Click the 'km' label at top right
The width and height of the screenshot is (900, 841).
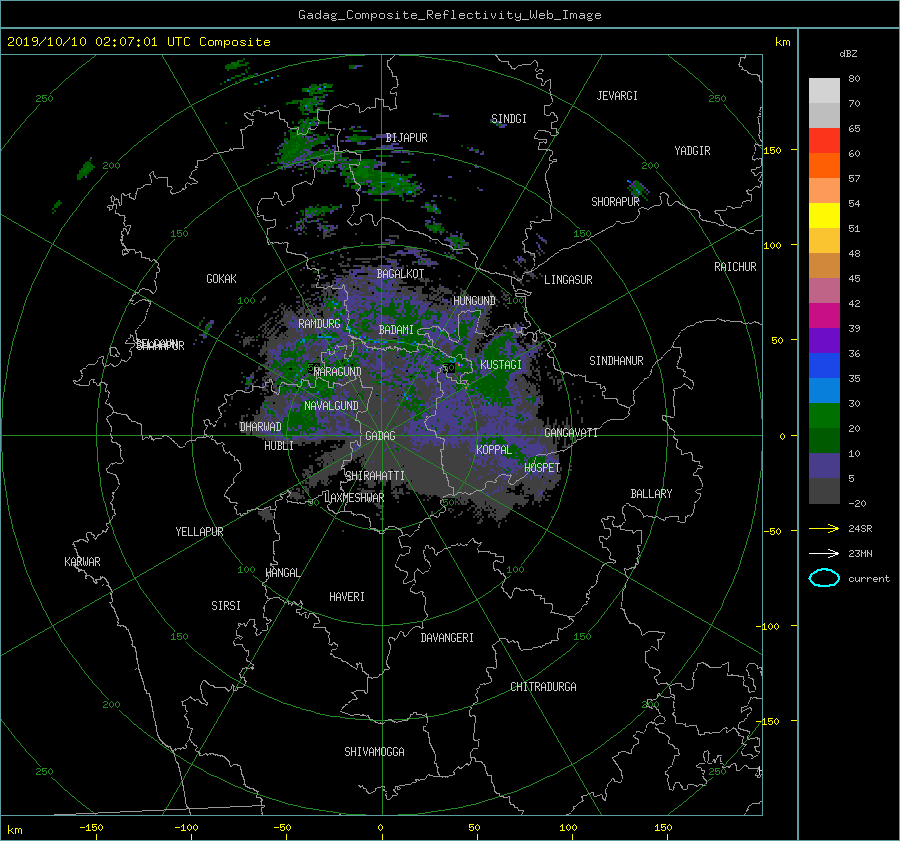point(782,42)
